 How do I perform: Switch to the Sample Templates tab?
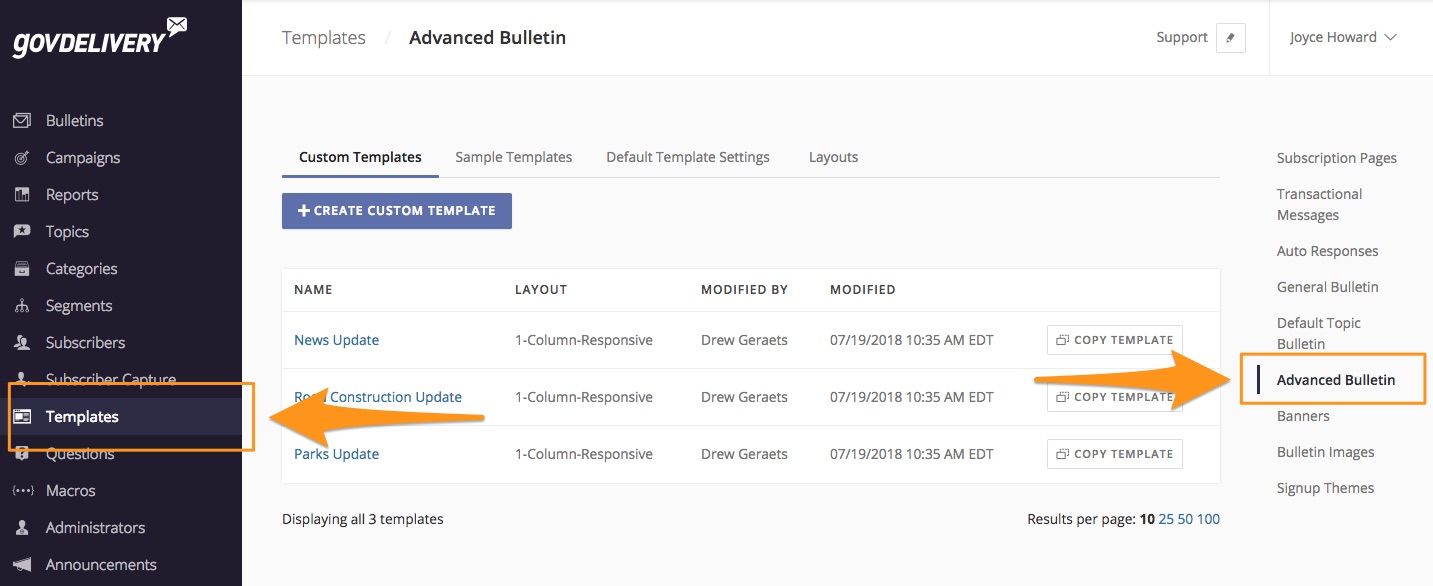514,157
